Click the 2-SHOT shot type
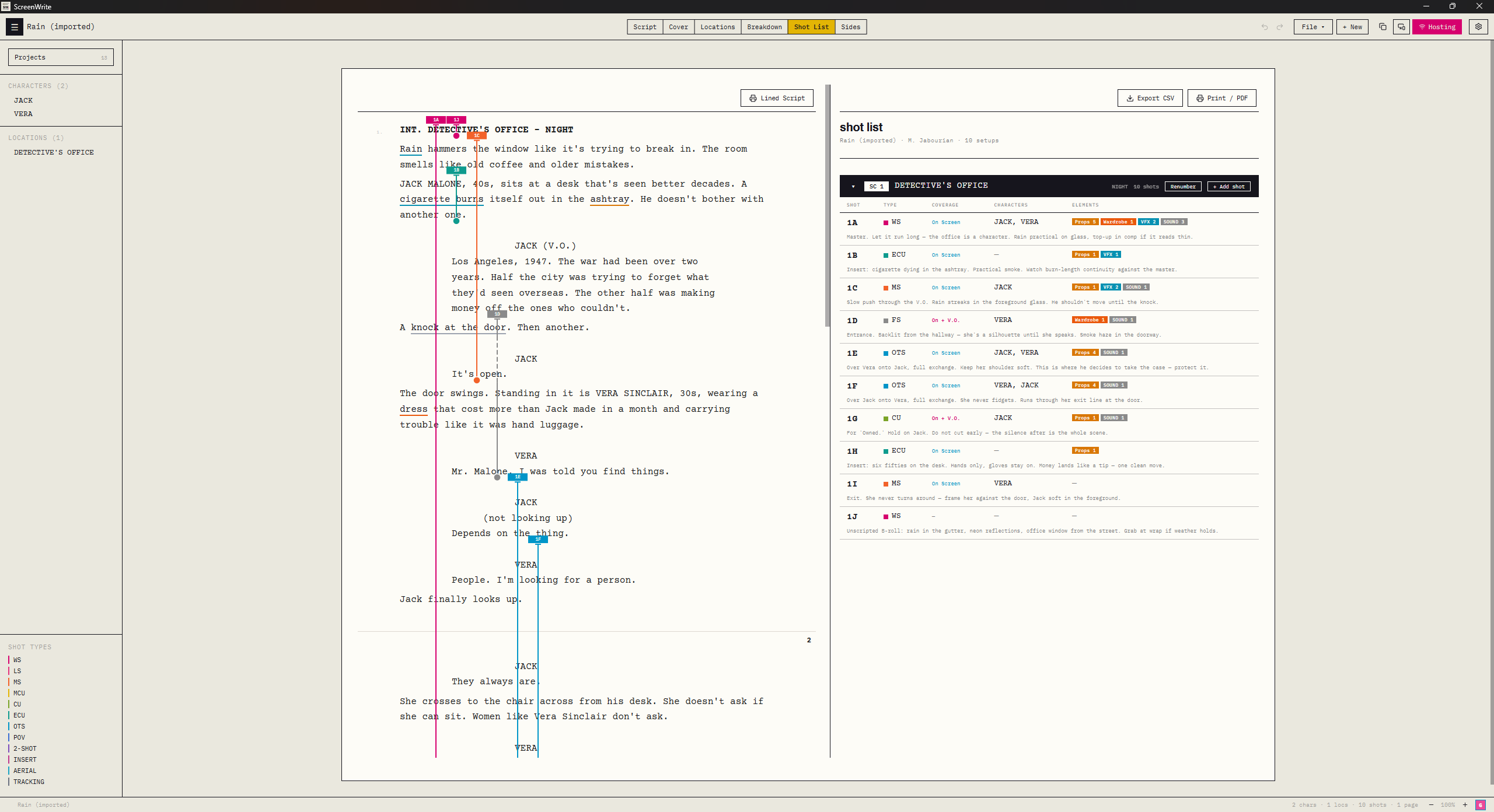Image resolution: width=1494 pixels, height=812 pixels. (25, 748)
